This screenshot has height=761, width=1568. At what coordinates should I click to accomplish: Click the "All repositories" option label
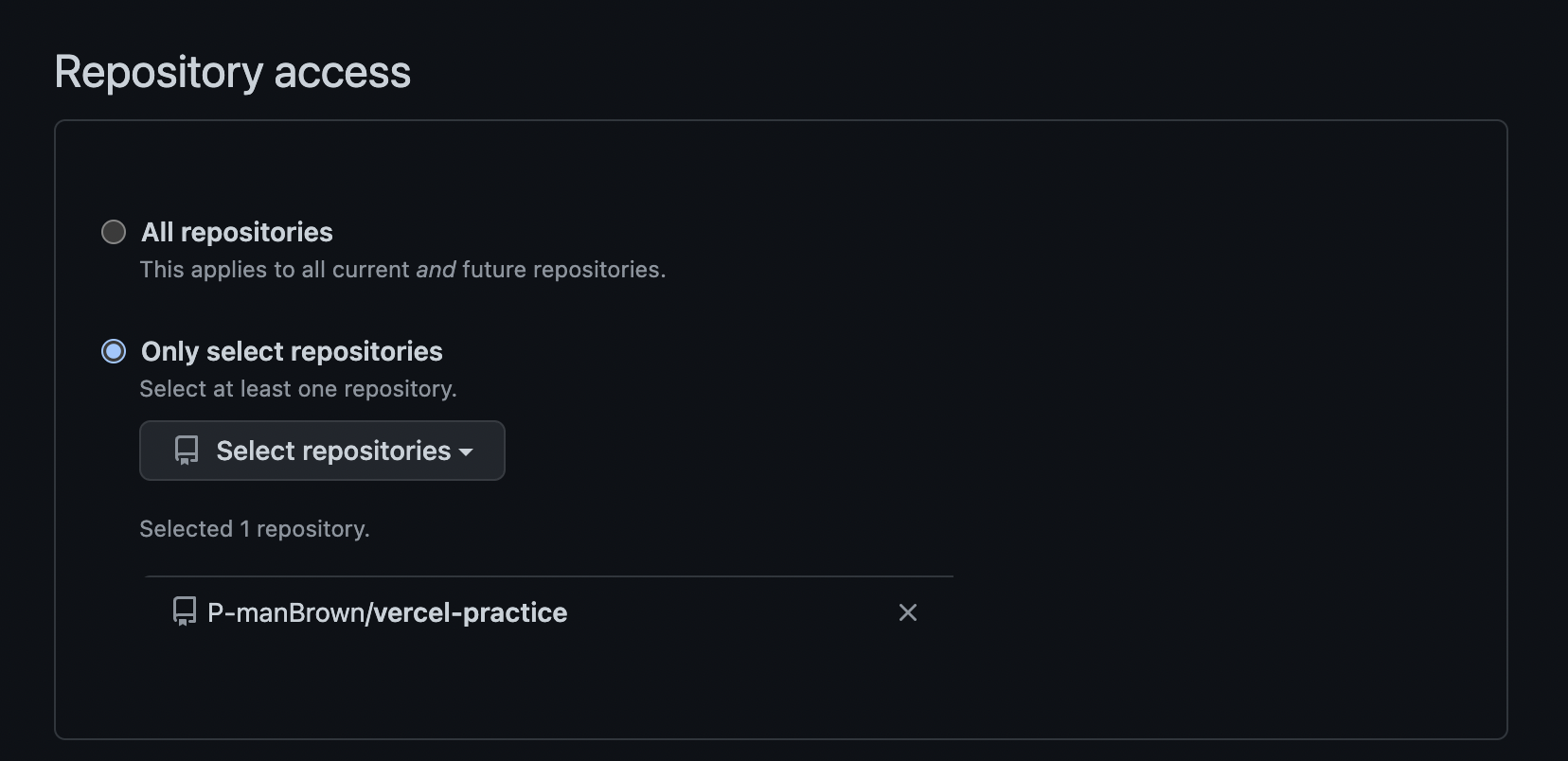pos(237,232)
